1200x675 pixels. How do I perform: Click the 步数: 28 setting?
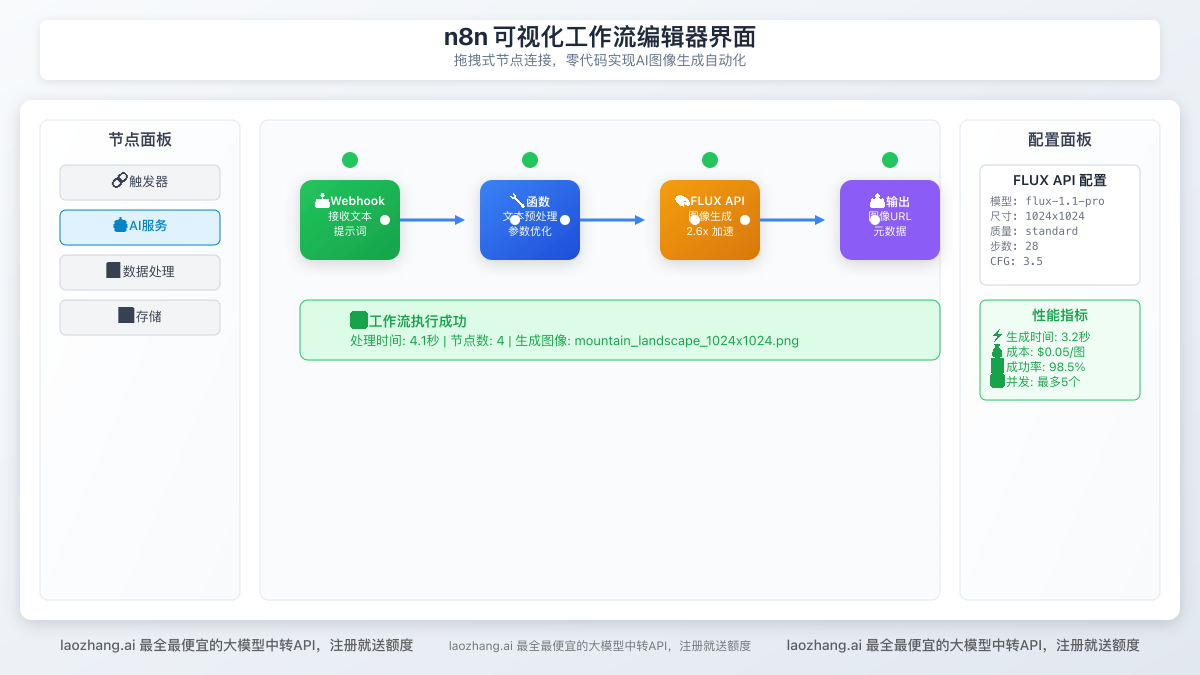pos(1014,246)
